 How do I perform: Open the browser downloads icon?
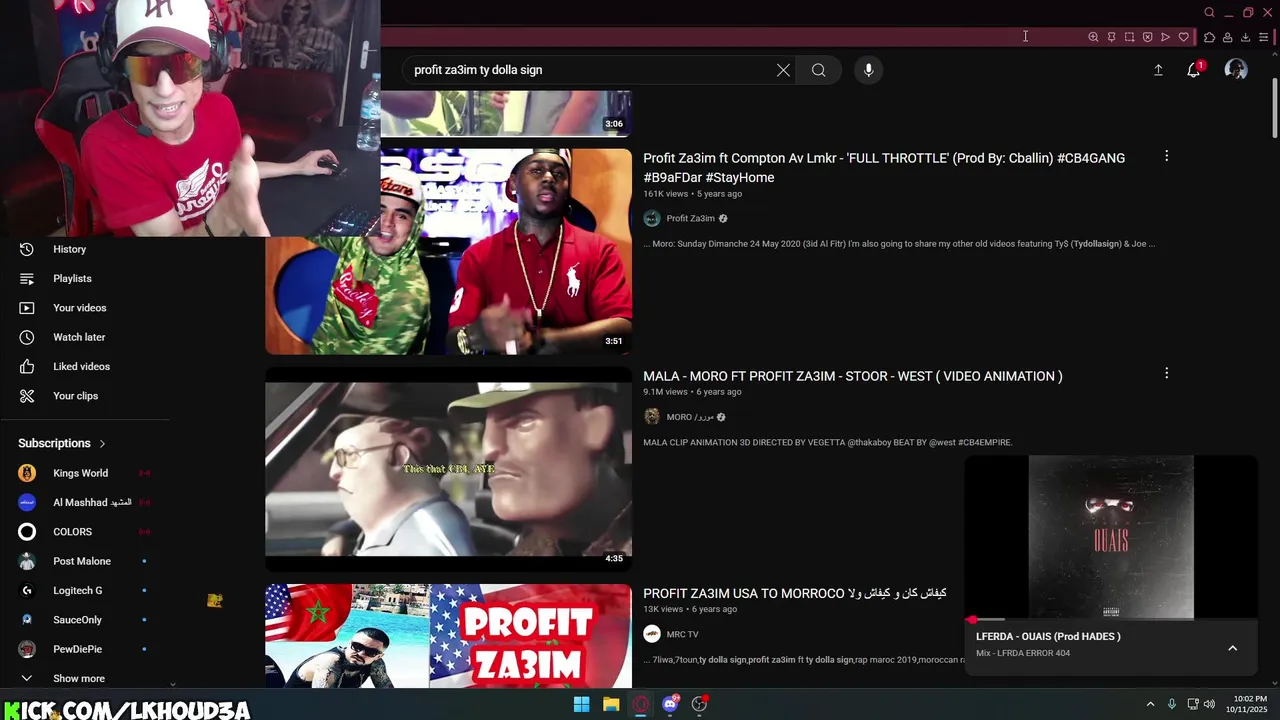[x=1245, y=37]
